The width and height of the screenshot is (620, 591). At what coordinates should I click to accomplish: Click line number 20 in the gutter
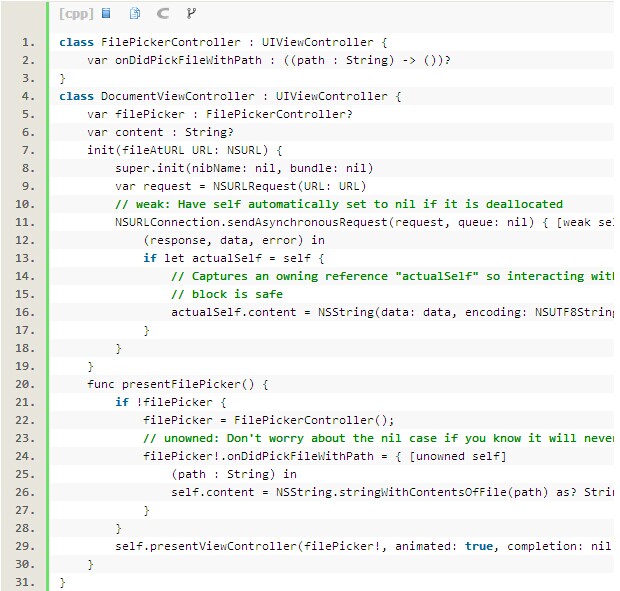26,383
